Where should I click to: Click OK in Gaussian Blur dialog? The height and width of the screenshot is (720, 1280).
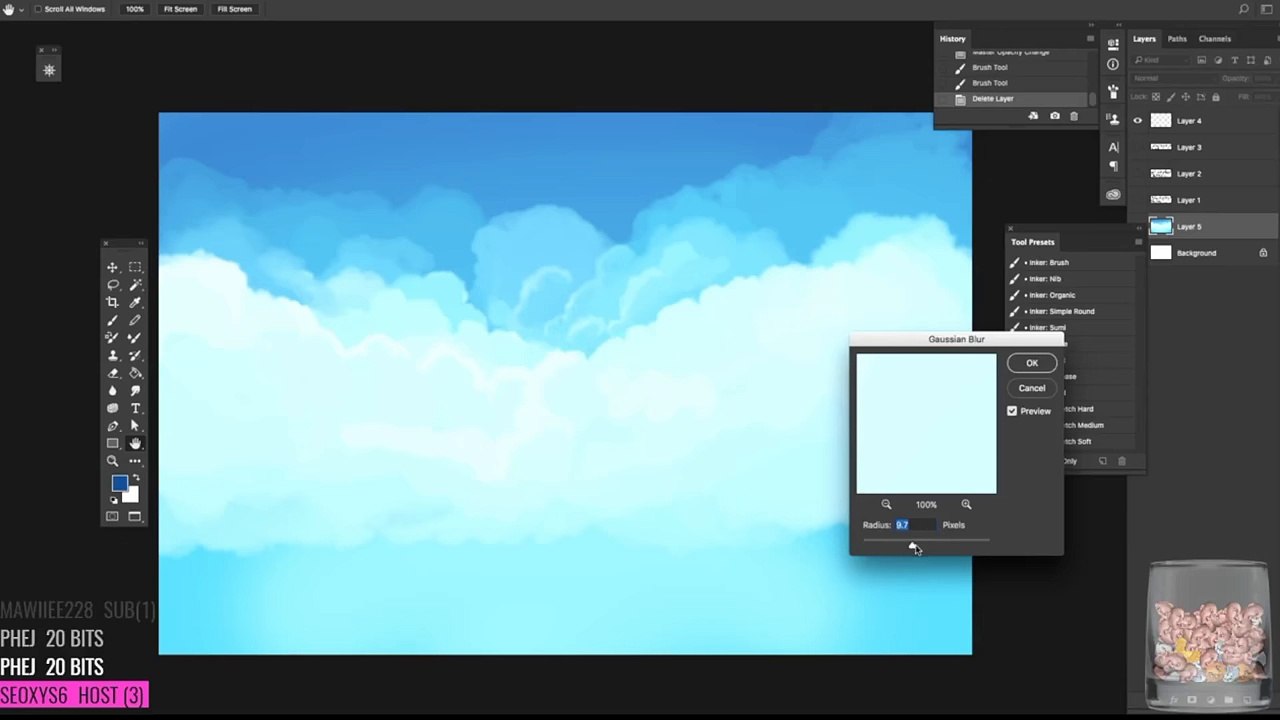[x=1032, y=363]
